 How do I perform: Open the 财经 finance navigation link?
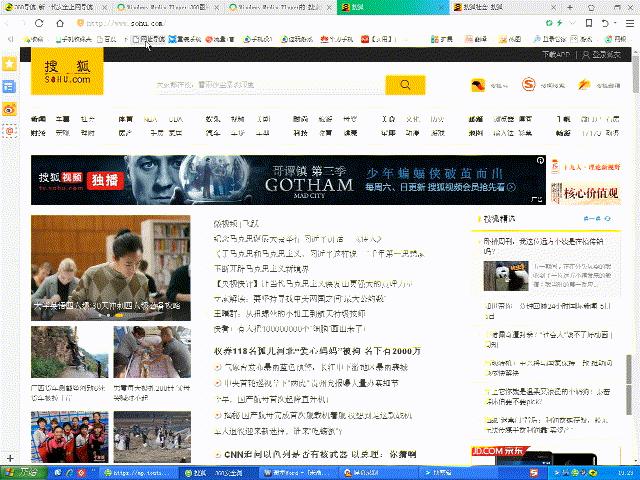point(38,133)
